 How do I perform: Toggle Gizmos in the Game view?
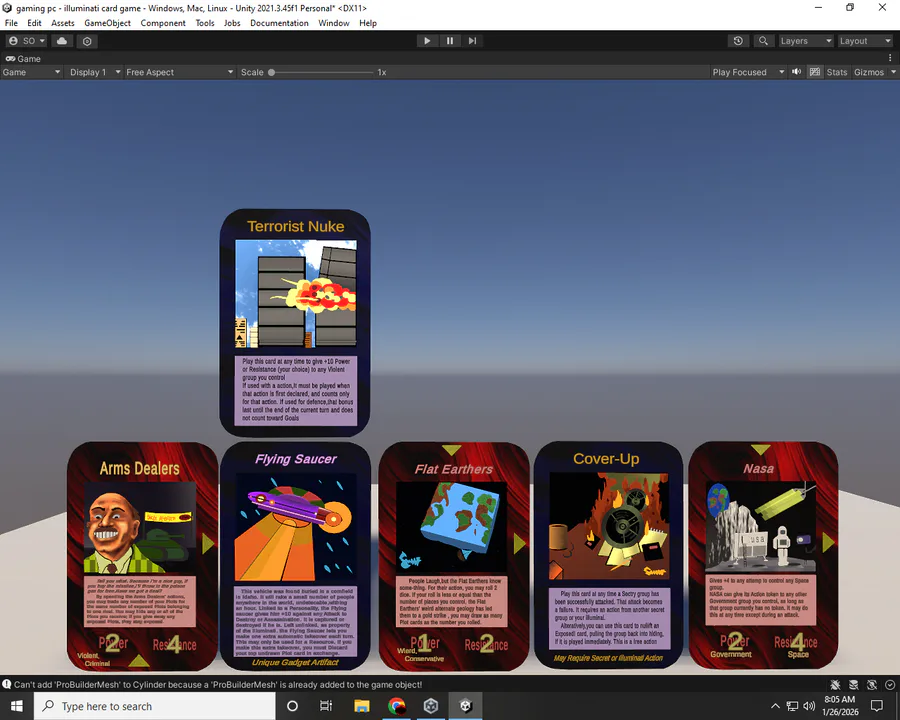point(868,72)
